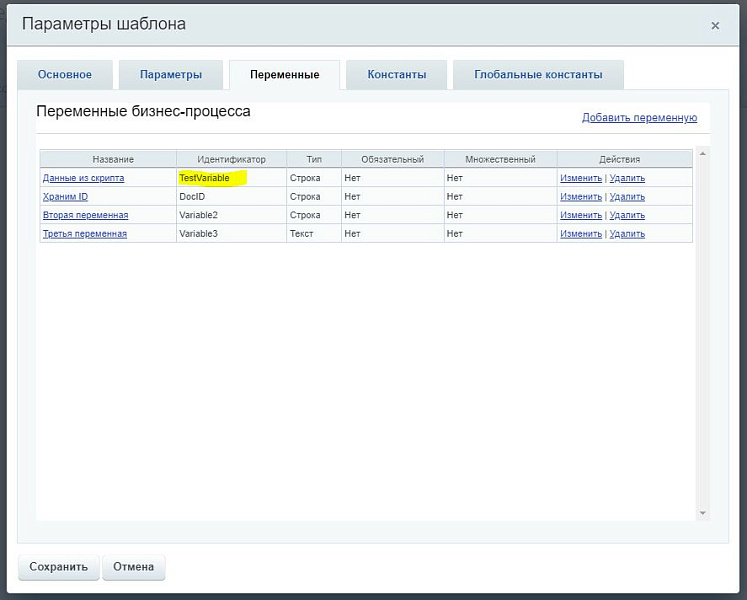Open the Параметры tab
Image resolution: width=747 pixels, height=600 pixels.
coord(171,75)
